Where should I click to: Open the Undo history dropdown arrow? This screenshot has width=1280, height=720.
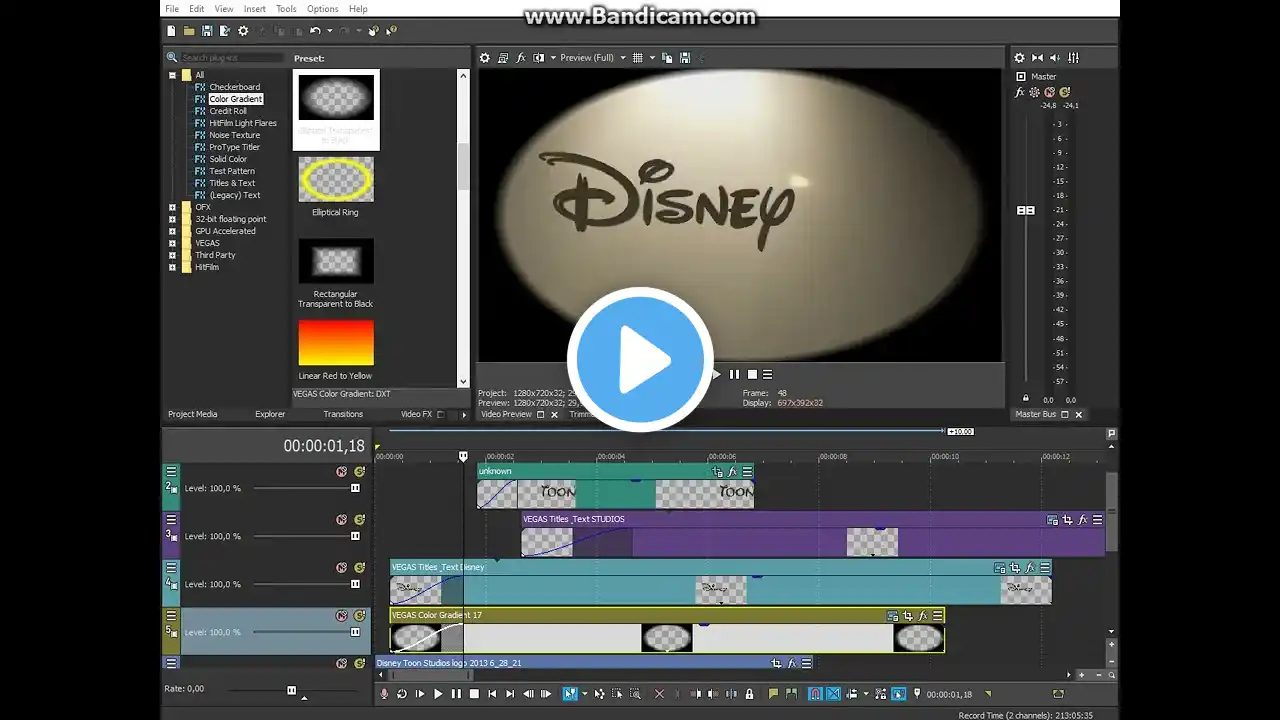pyautogui.click(x=331, y=31)
